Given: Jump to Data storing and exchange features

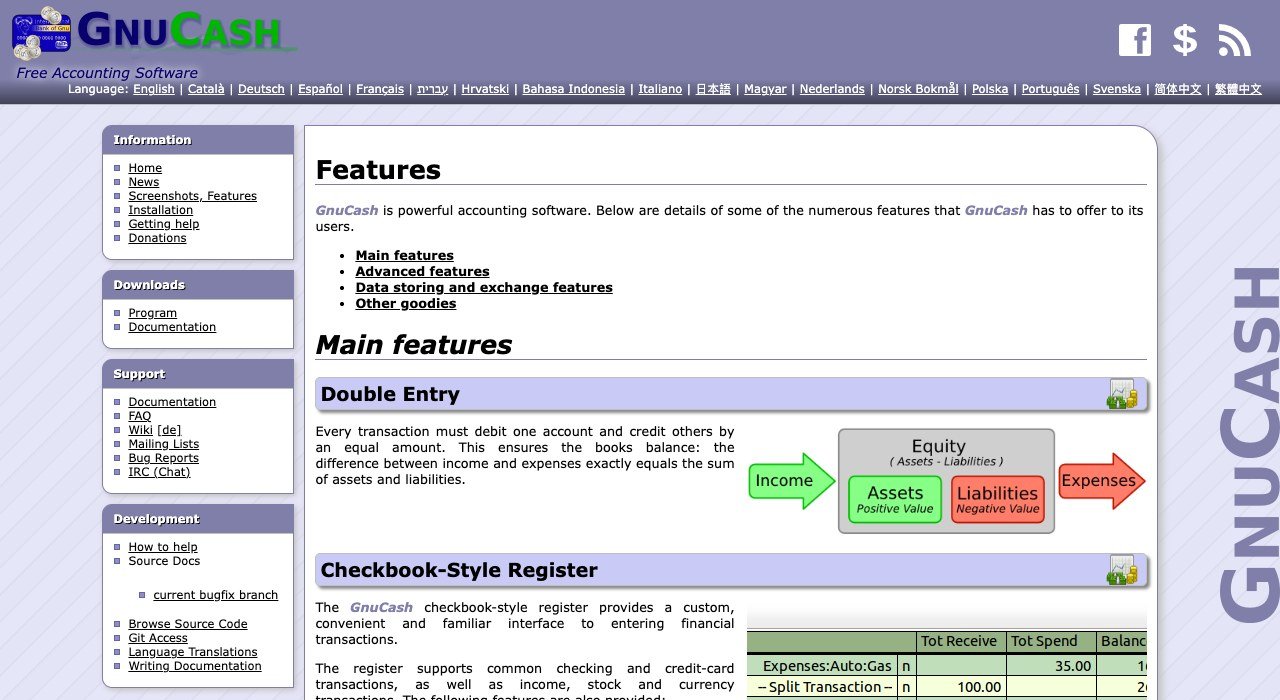Looking at the screenshot, I should [x=484, y=288].
